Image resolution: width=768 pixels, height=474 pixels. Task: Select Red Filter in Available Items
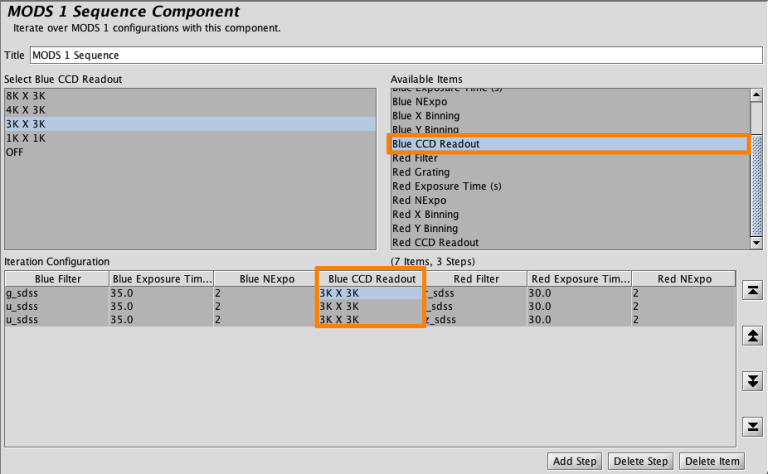pos(571,158)
